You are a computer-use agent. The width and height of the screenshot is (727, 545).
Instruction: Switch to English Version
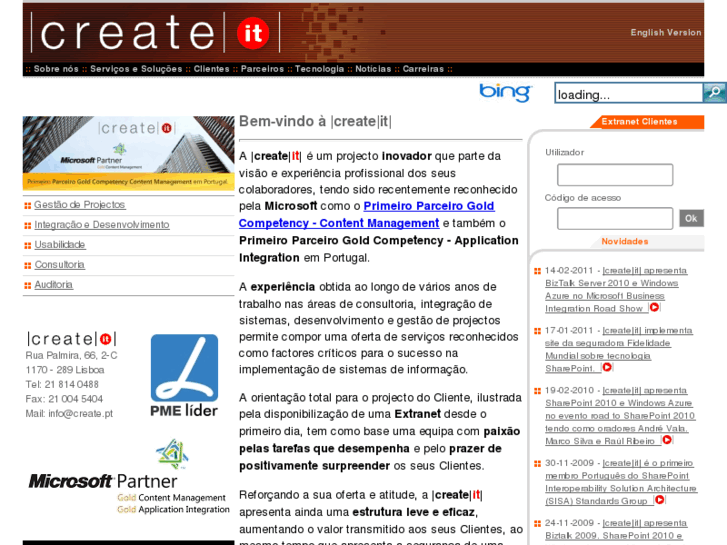click(x=666, y=32)
